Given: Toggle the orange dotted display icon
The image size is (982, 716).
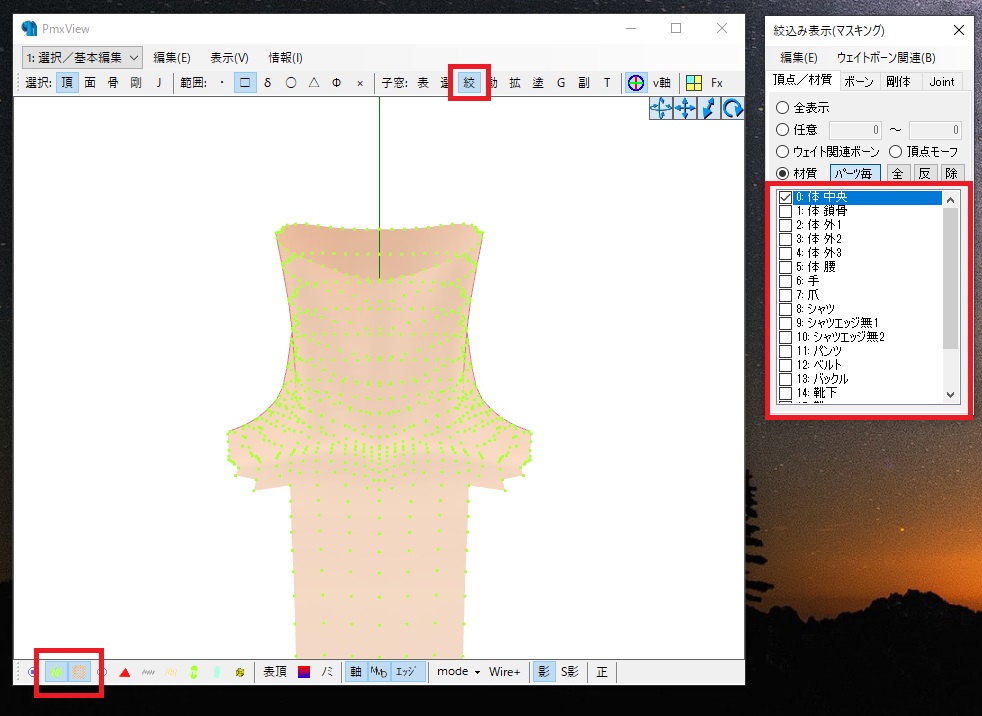Looking at the screenshot, I should tap(79, 672).
